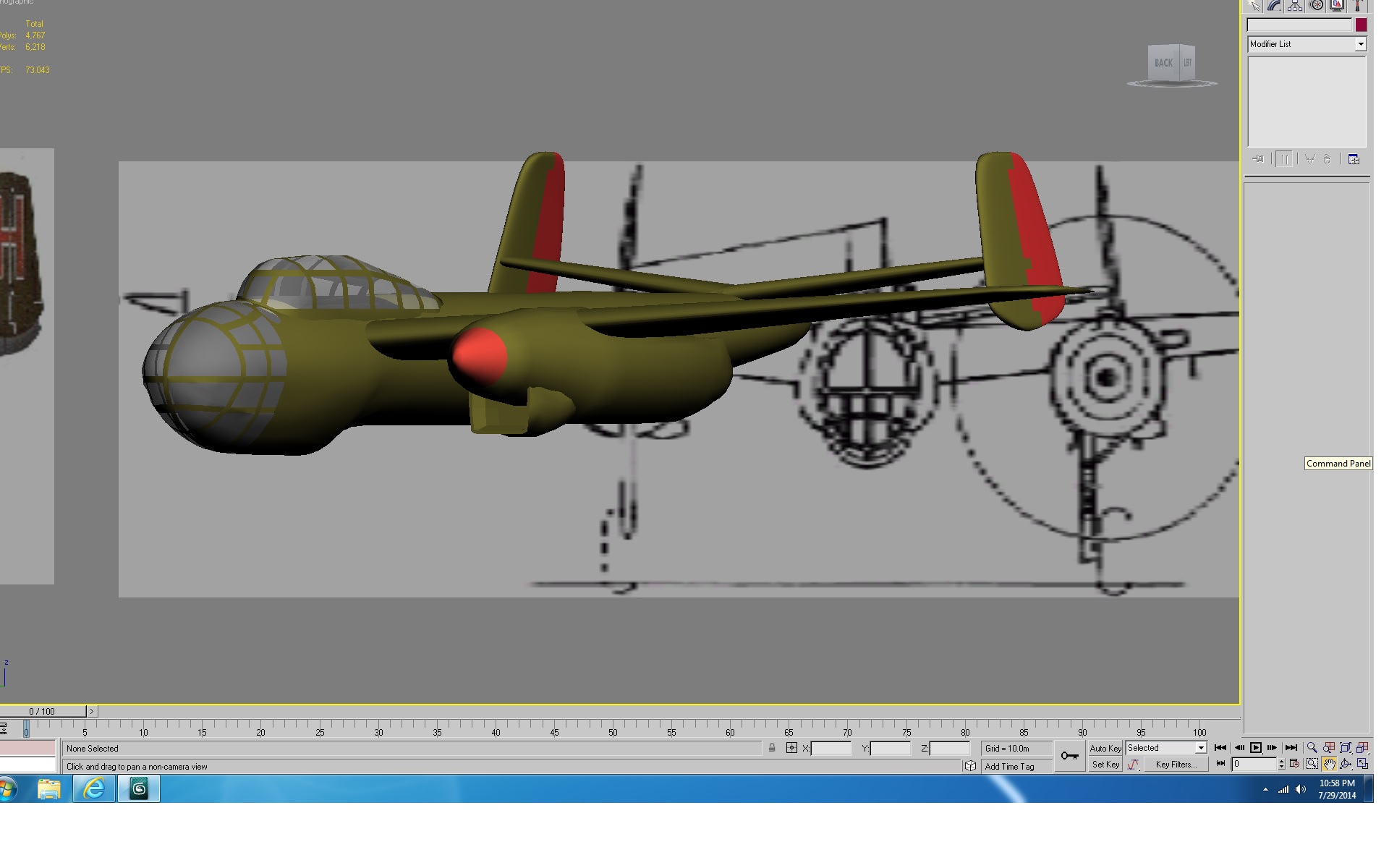1389x868 pixels.
Task: Play the animation
Action: point(1256,748)
